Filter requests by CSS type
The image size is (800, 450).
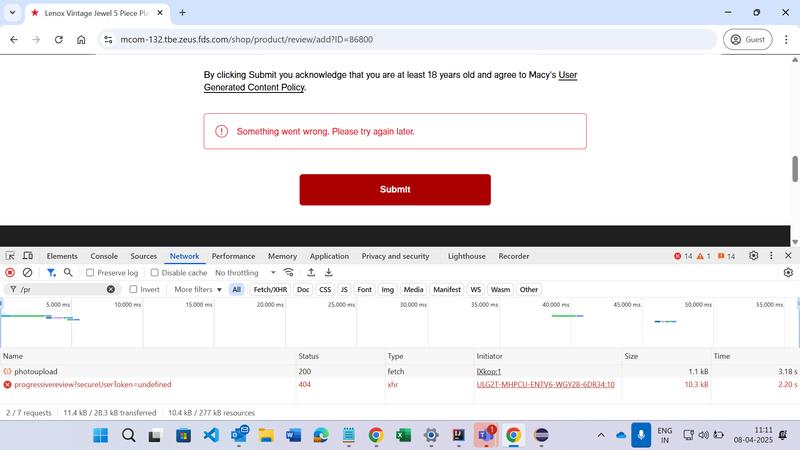pos(325,289)
